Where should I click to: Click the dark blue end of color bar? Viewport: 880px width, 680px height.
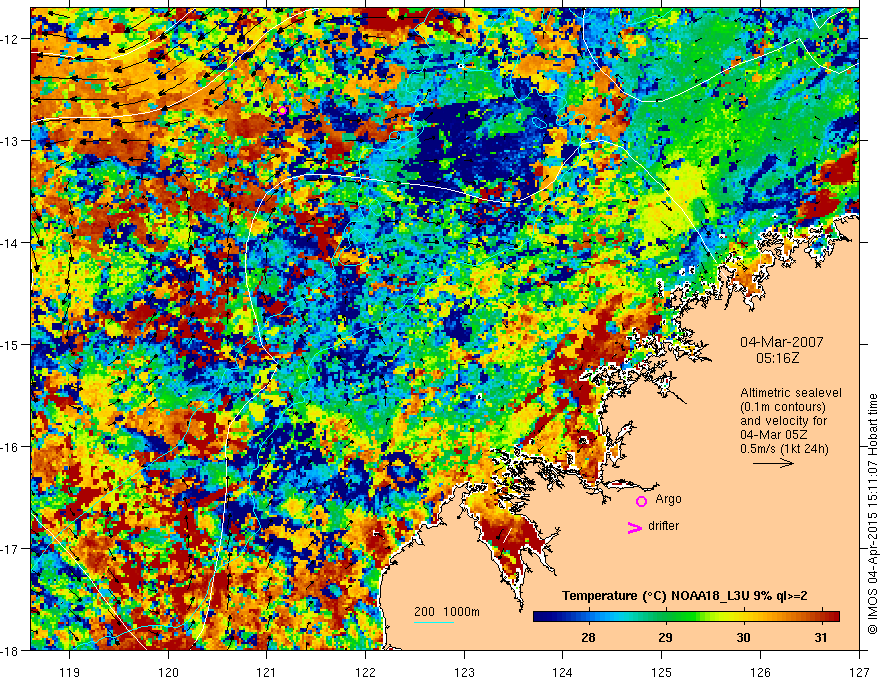coord(542,616)
